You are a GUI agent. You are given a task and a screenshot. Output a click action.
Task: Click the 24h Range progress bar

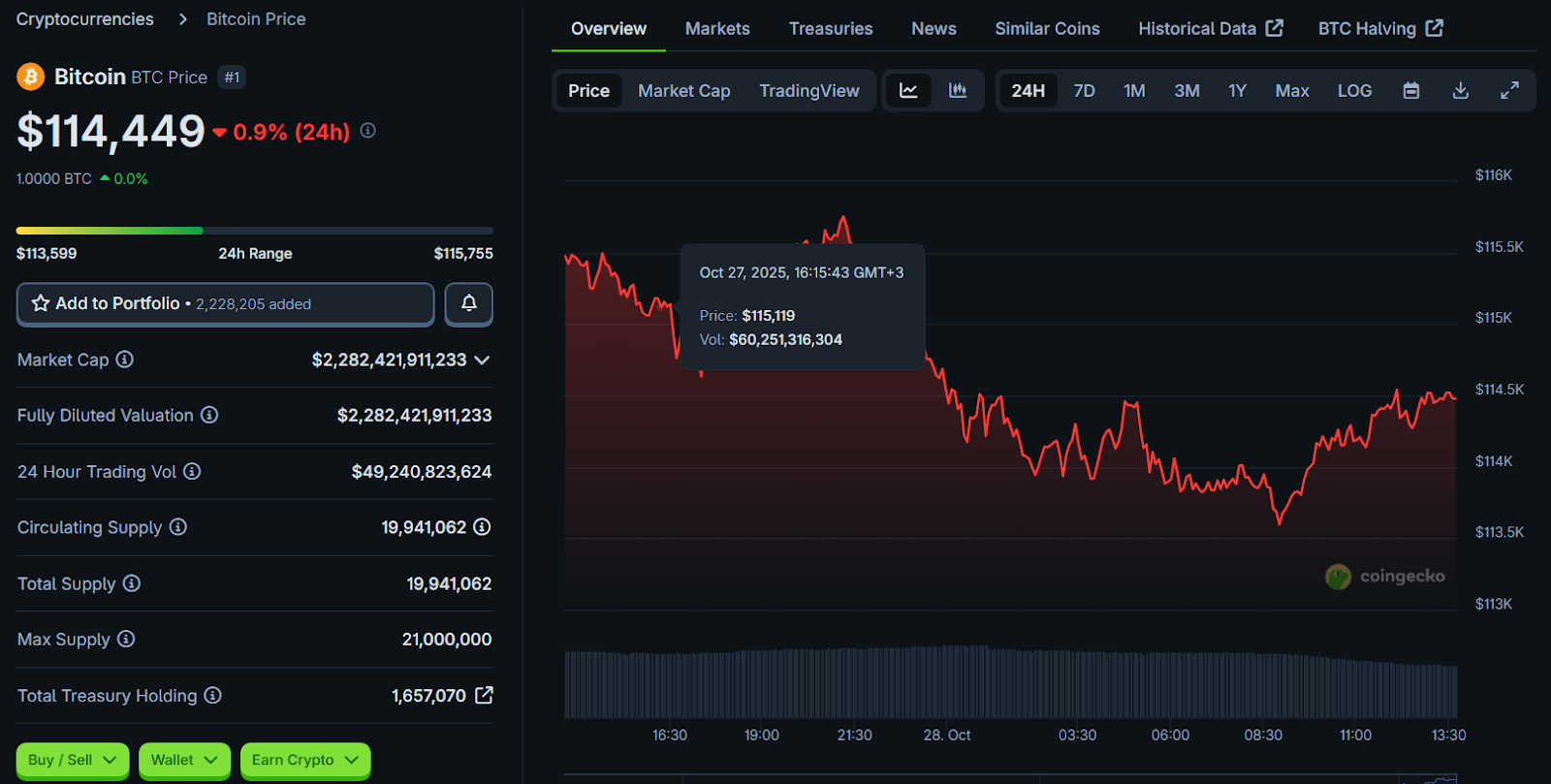[254, 231]
